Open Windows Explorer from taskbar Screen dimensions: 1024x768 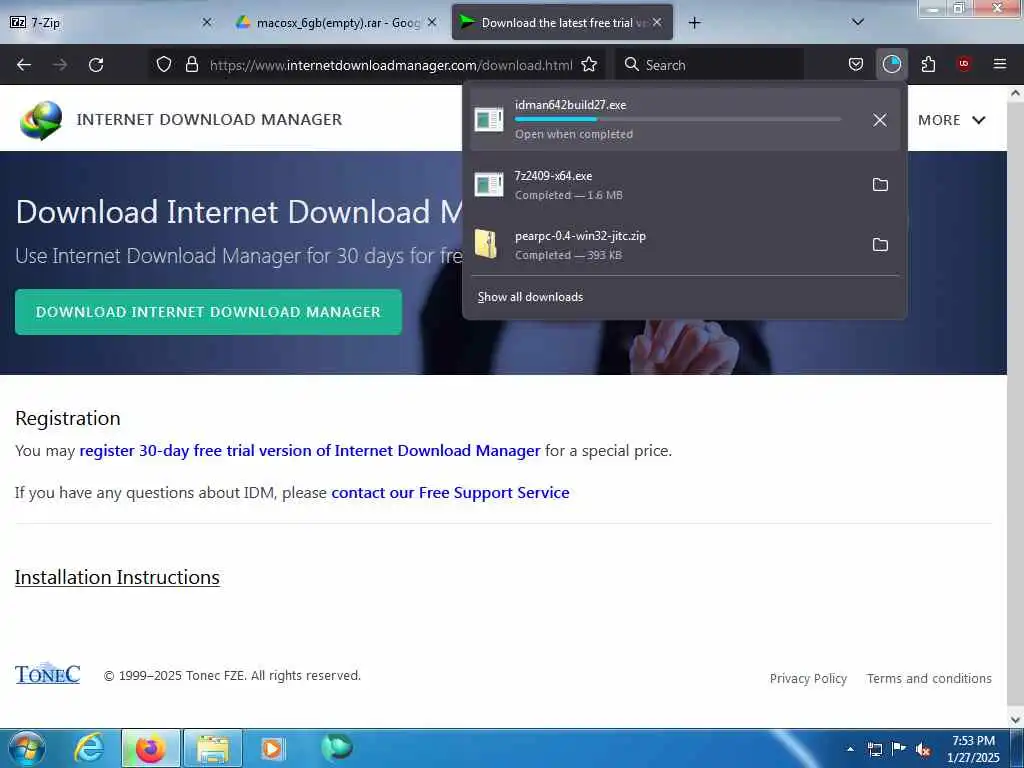[213, 748]
